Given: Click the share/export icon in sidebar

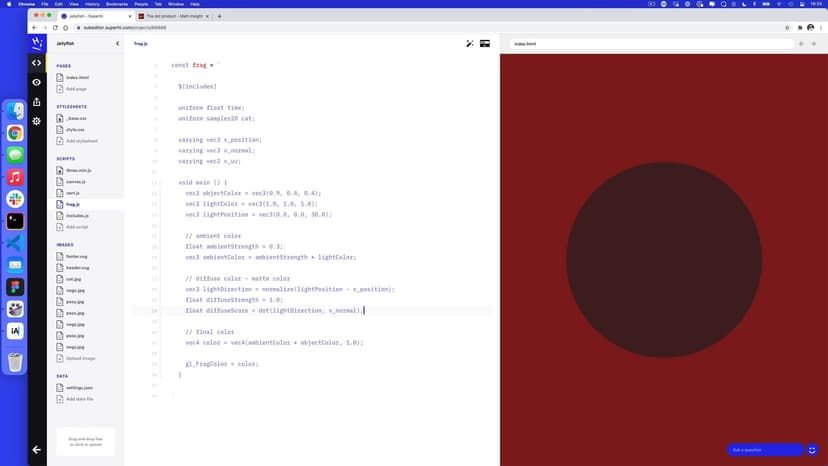Looking at the screenshot, I should tap(37, 101).
